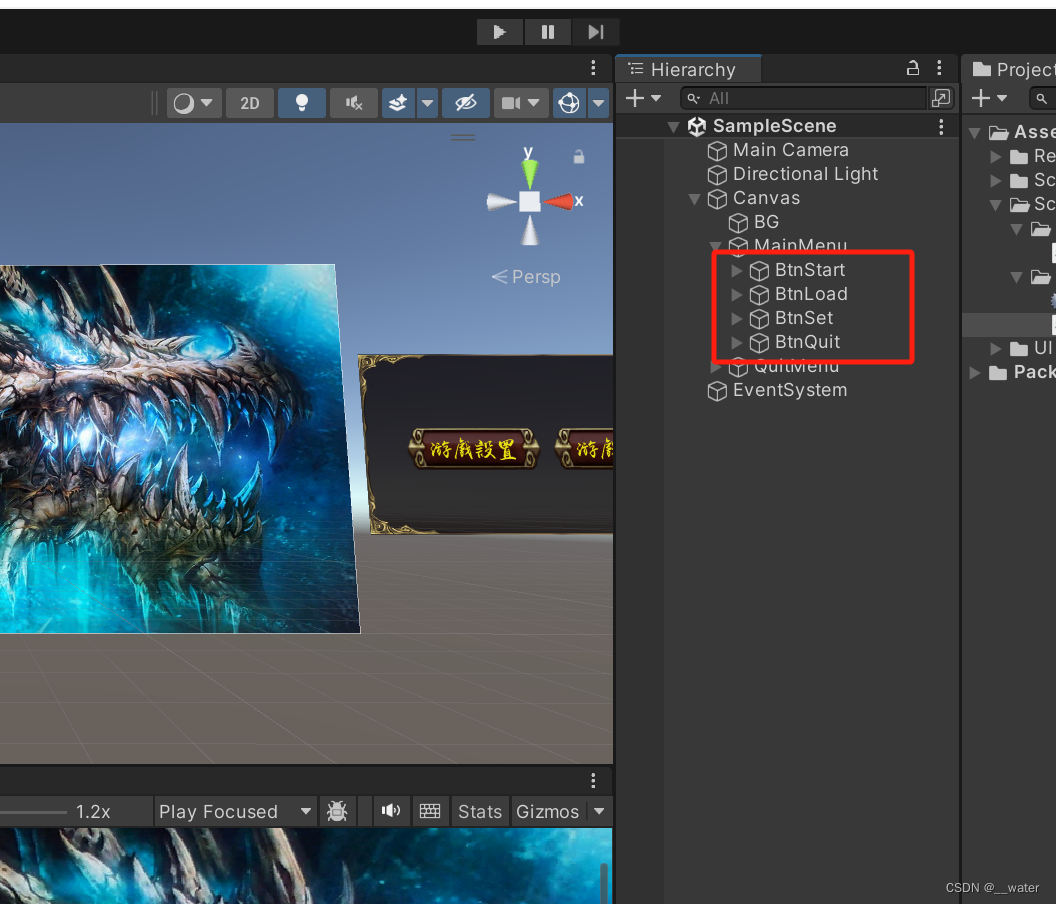Toggle scene lighting bulb

click(x=302, y=103)
